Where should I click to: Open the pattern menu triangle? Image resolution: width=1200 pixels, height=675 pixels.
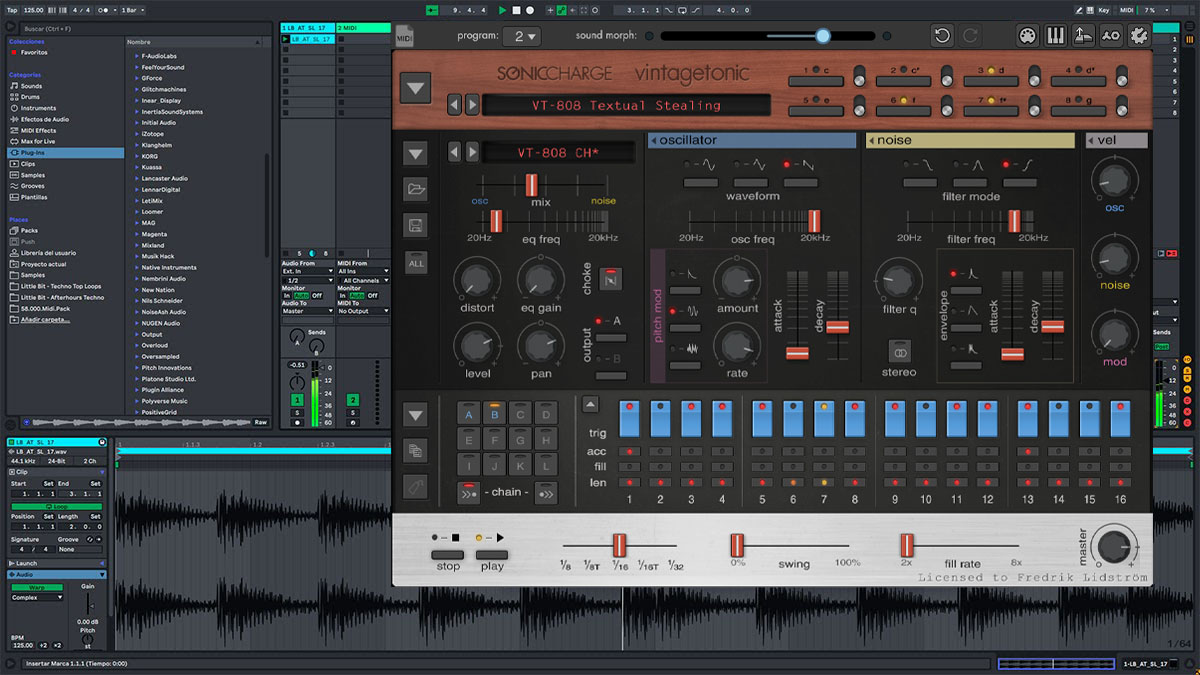pyautogui.click(x=416, y=414)
